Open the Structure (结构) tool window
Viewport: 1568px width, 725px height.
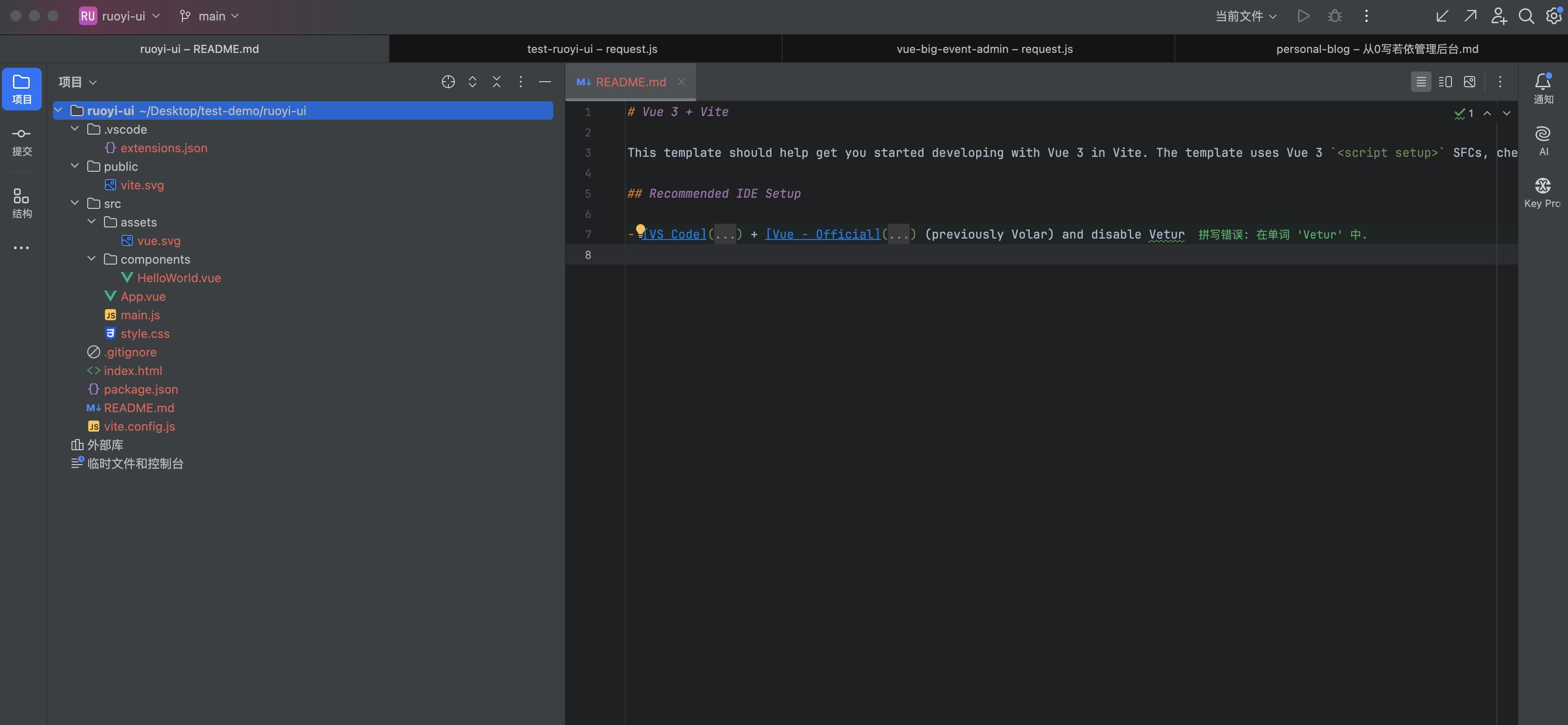tap(22, 203)
